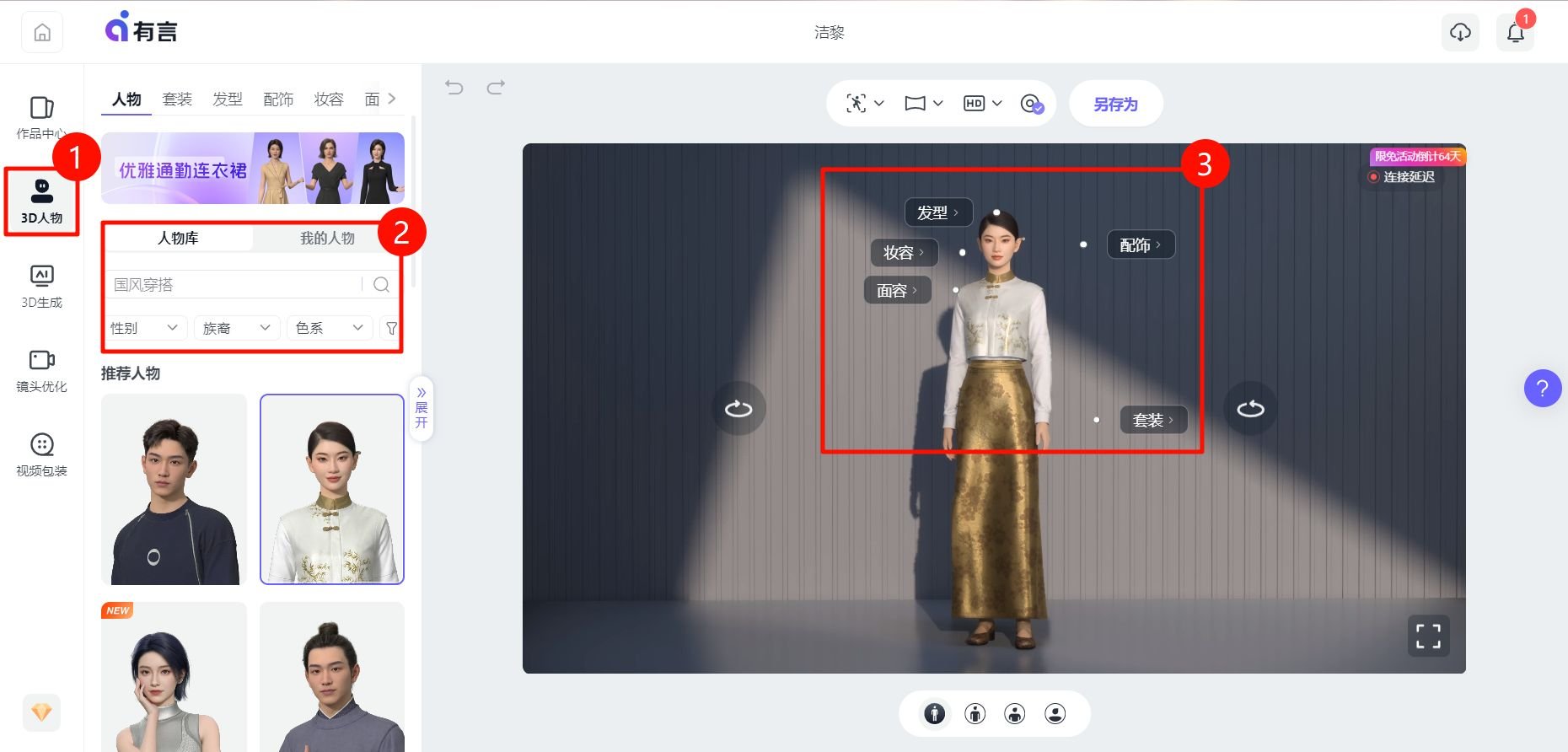Switch to 人物 tab
This screenshot has height=752, width=1568.
coord(126,99)
